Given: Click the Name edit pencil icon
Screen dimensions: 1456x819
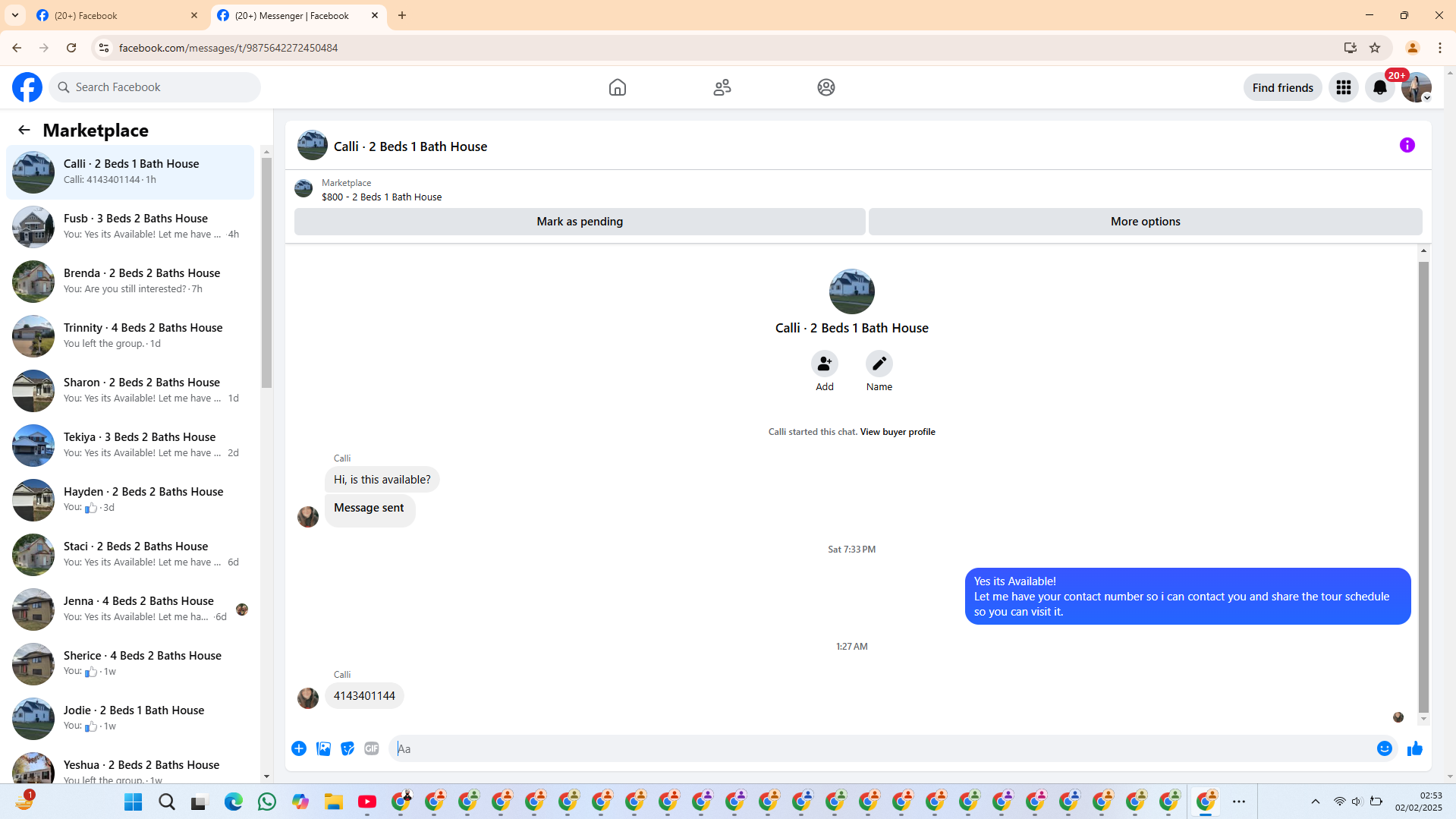Looking at the screenshot, I should [x=879, y=364].
